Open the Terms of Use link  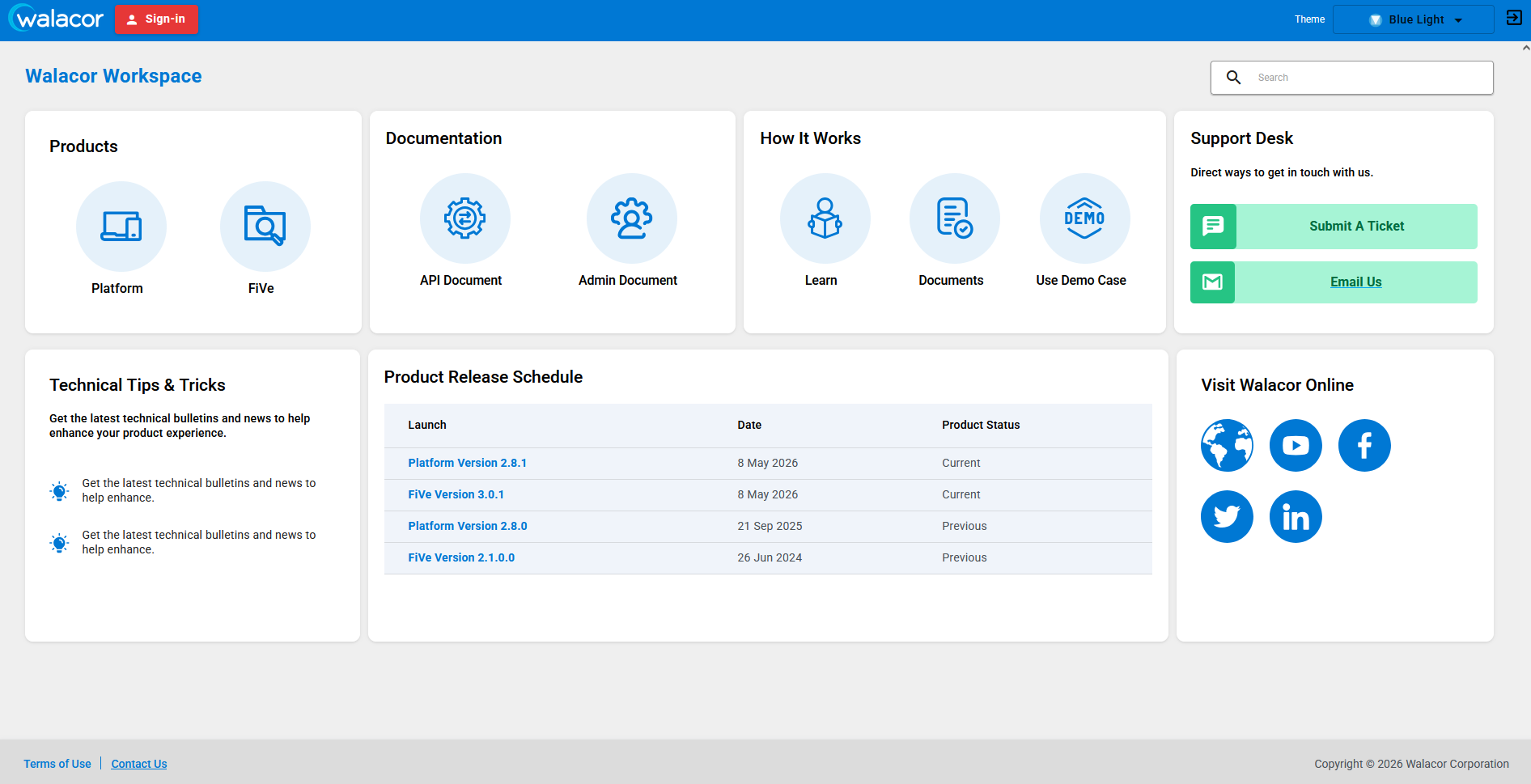tap(57, 764)
